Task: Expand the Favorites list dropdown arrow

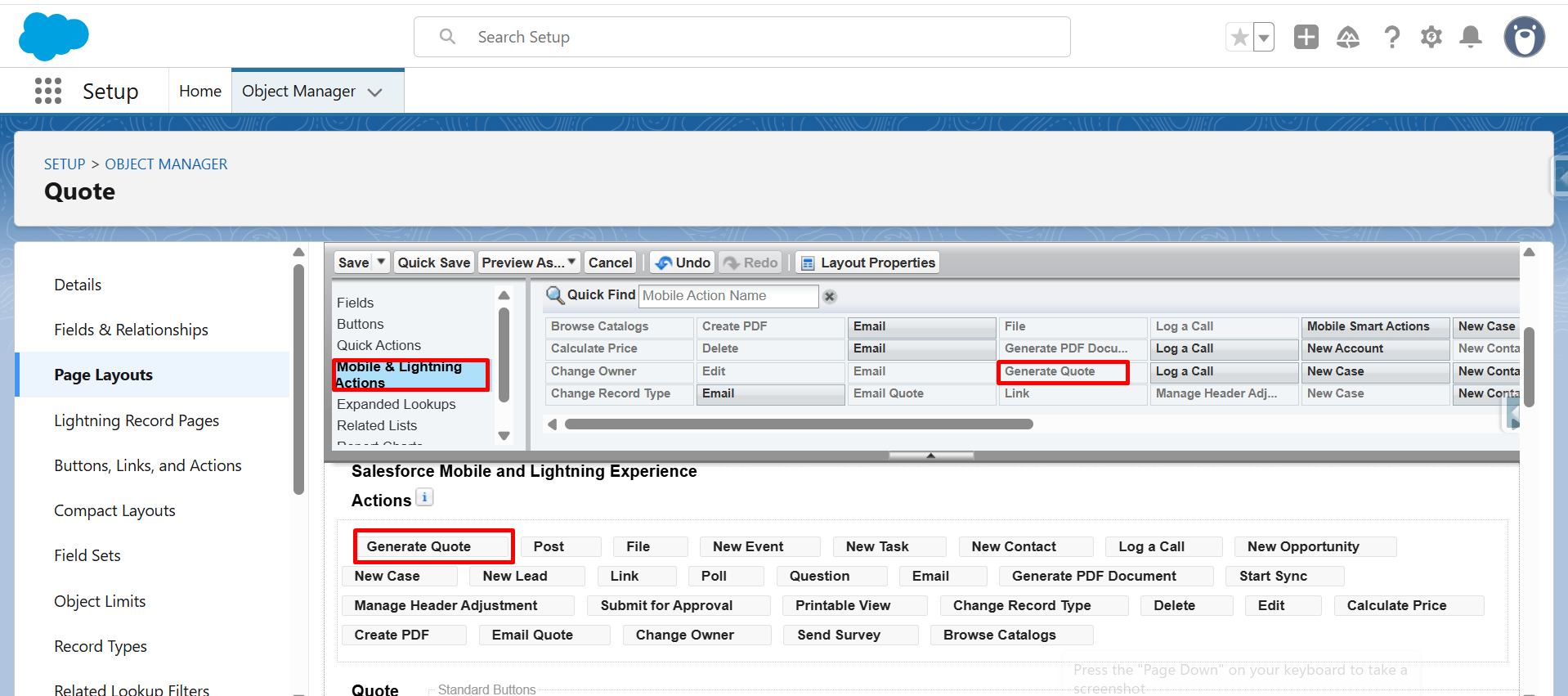Action: point(1264,37)
